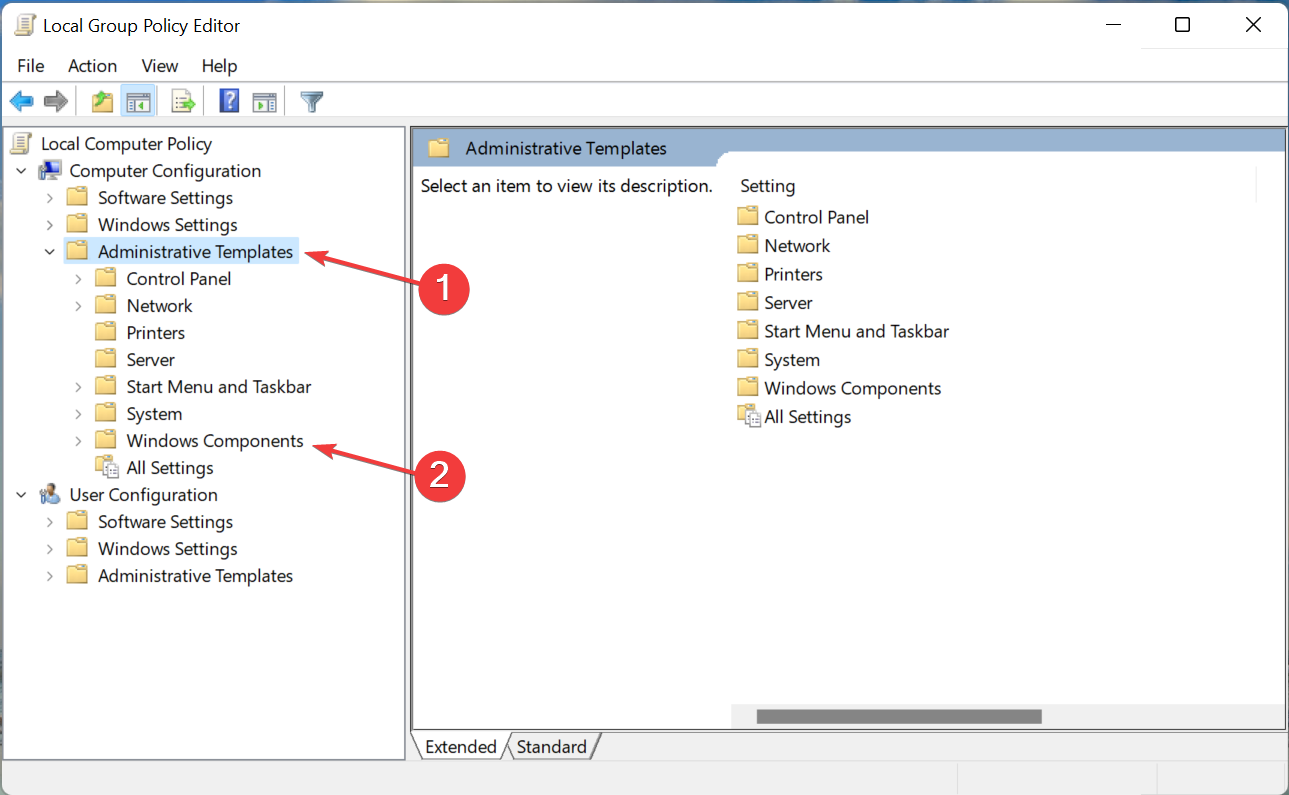Open the Action menu
This screenshot has height=795, width=1289.
coord(92,66)
